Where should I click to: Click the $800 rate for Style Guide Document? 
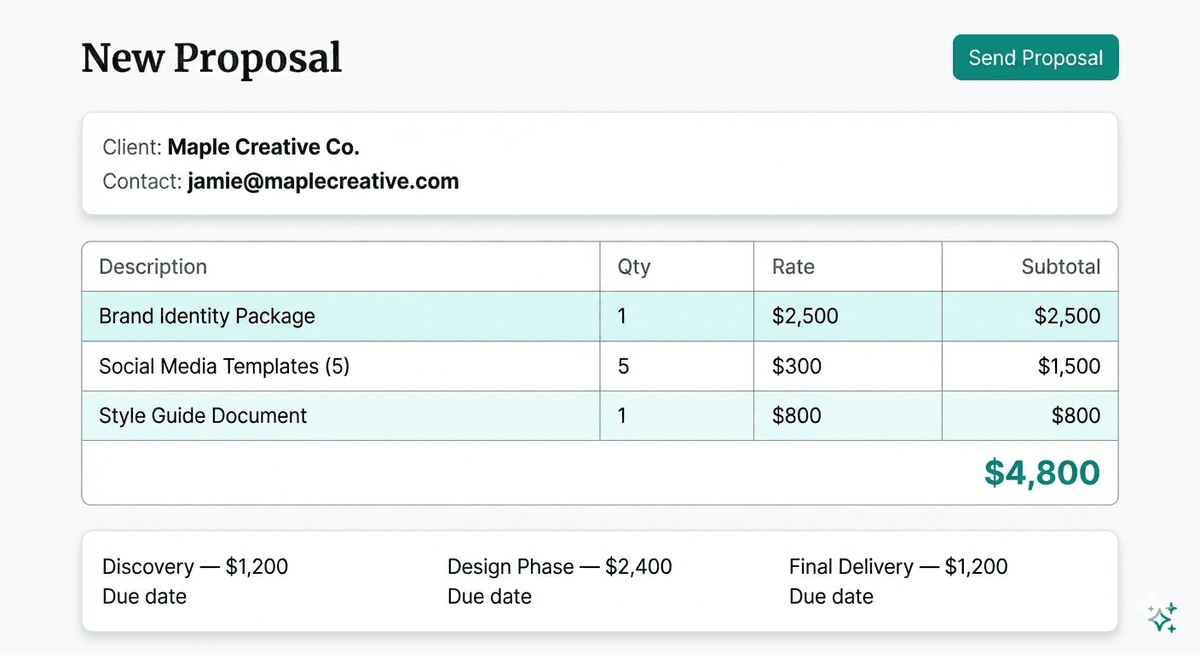coord(846,415)
